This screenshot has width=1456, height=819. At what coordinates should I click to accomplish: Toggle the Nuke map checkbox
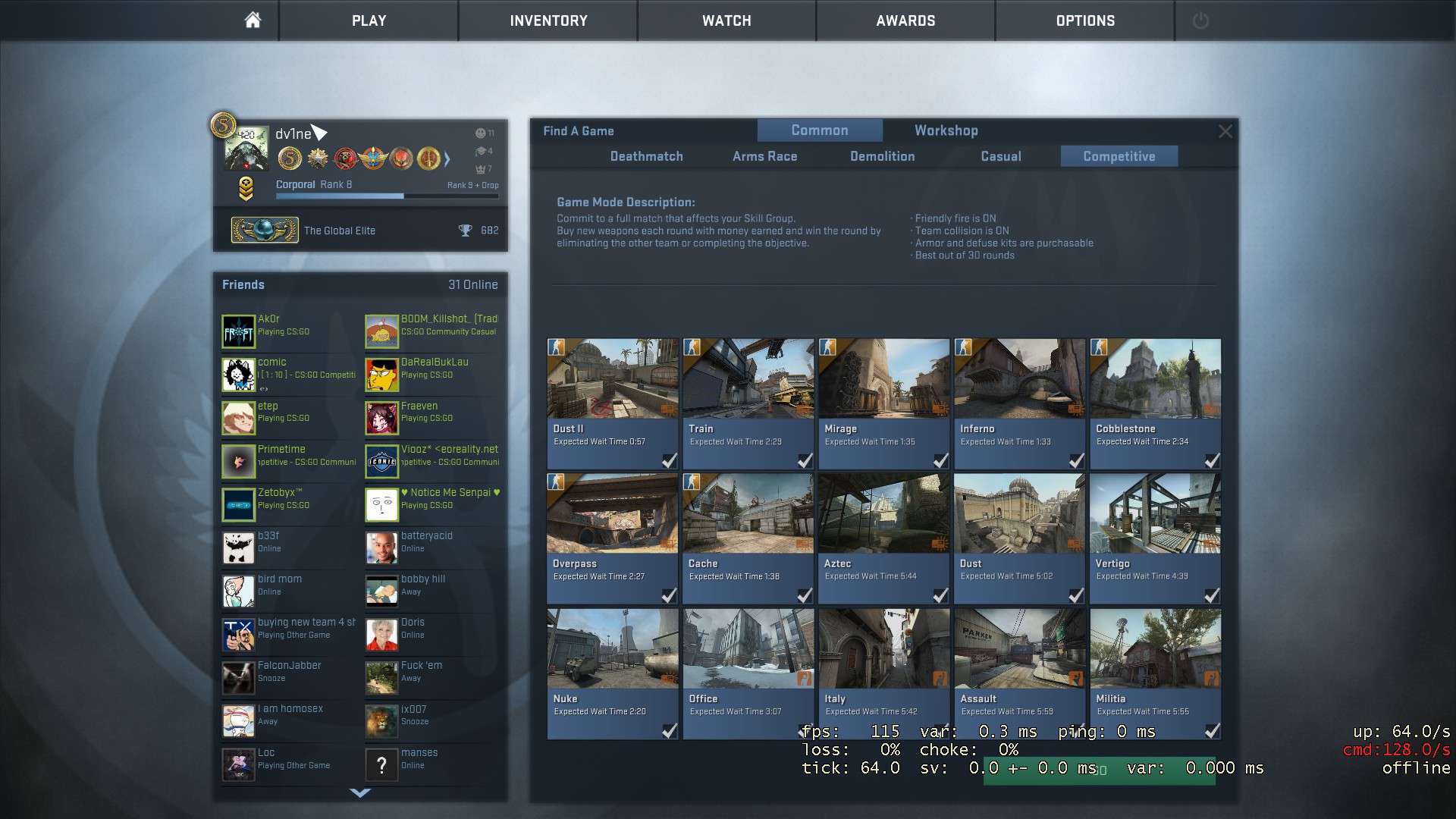pos(669,730)
